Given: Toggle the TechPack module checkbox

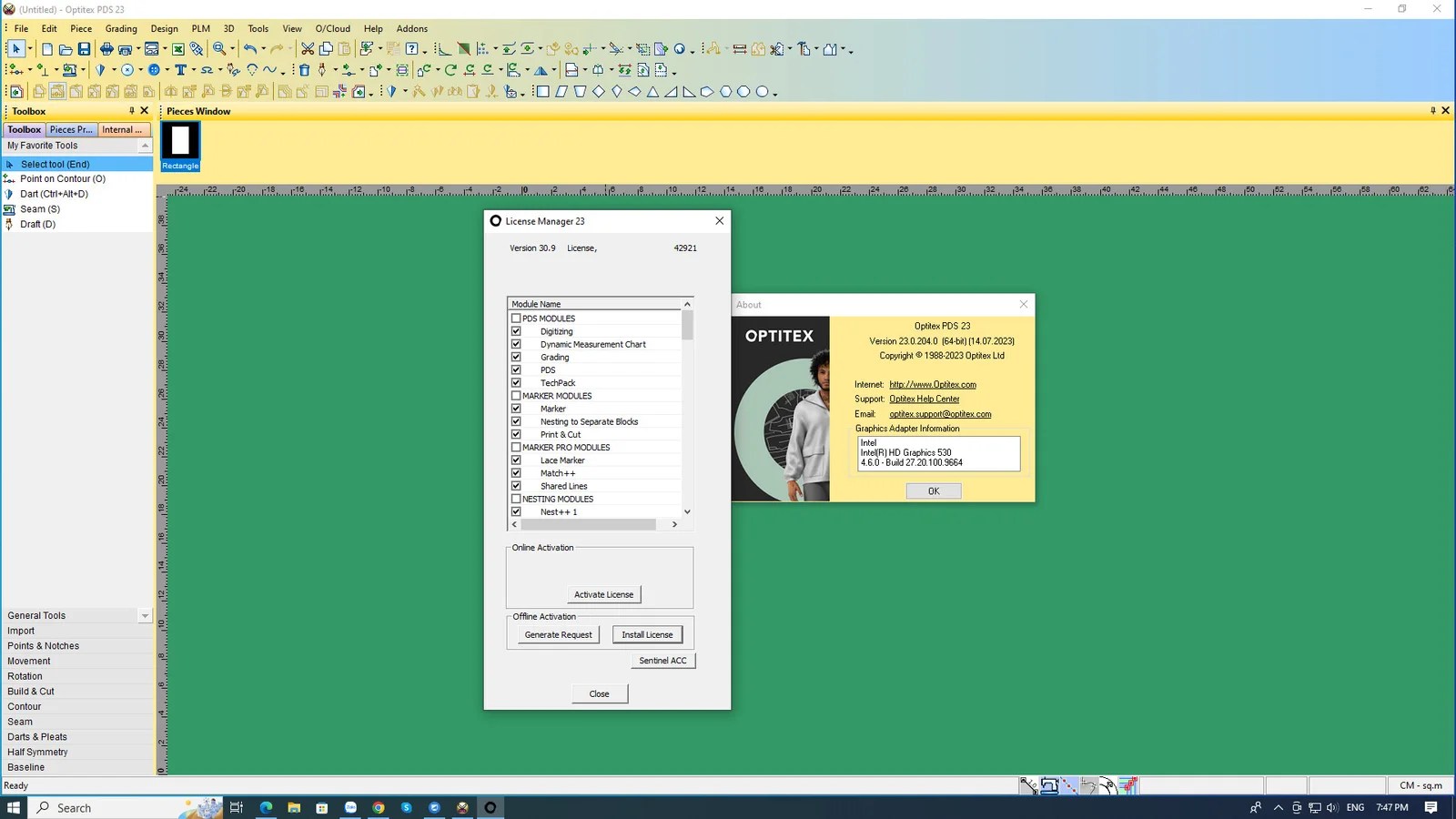Looking at the screenshot, I should 516,383.
